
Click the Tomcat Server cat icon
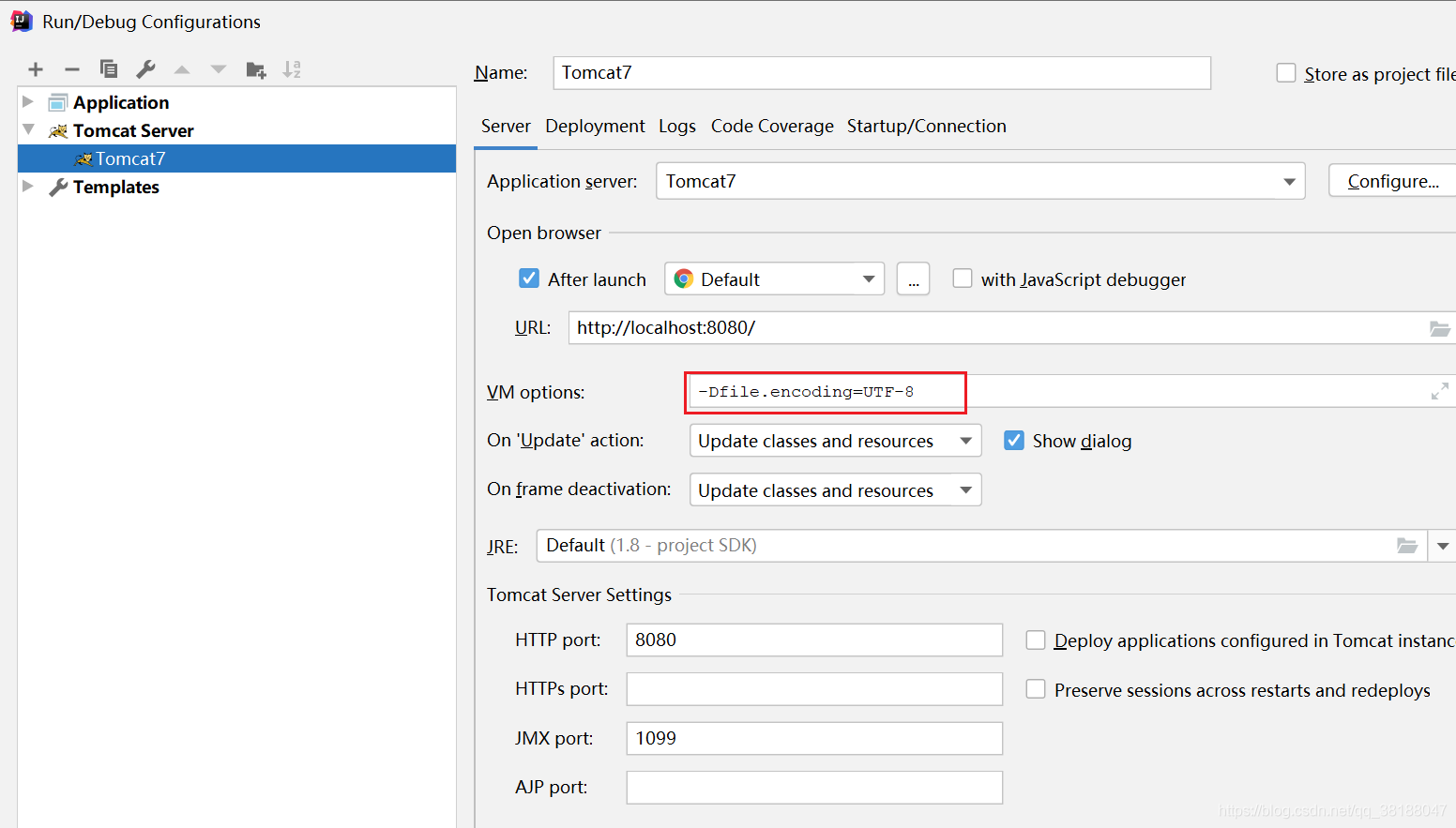point(58,130)
